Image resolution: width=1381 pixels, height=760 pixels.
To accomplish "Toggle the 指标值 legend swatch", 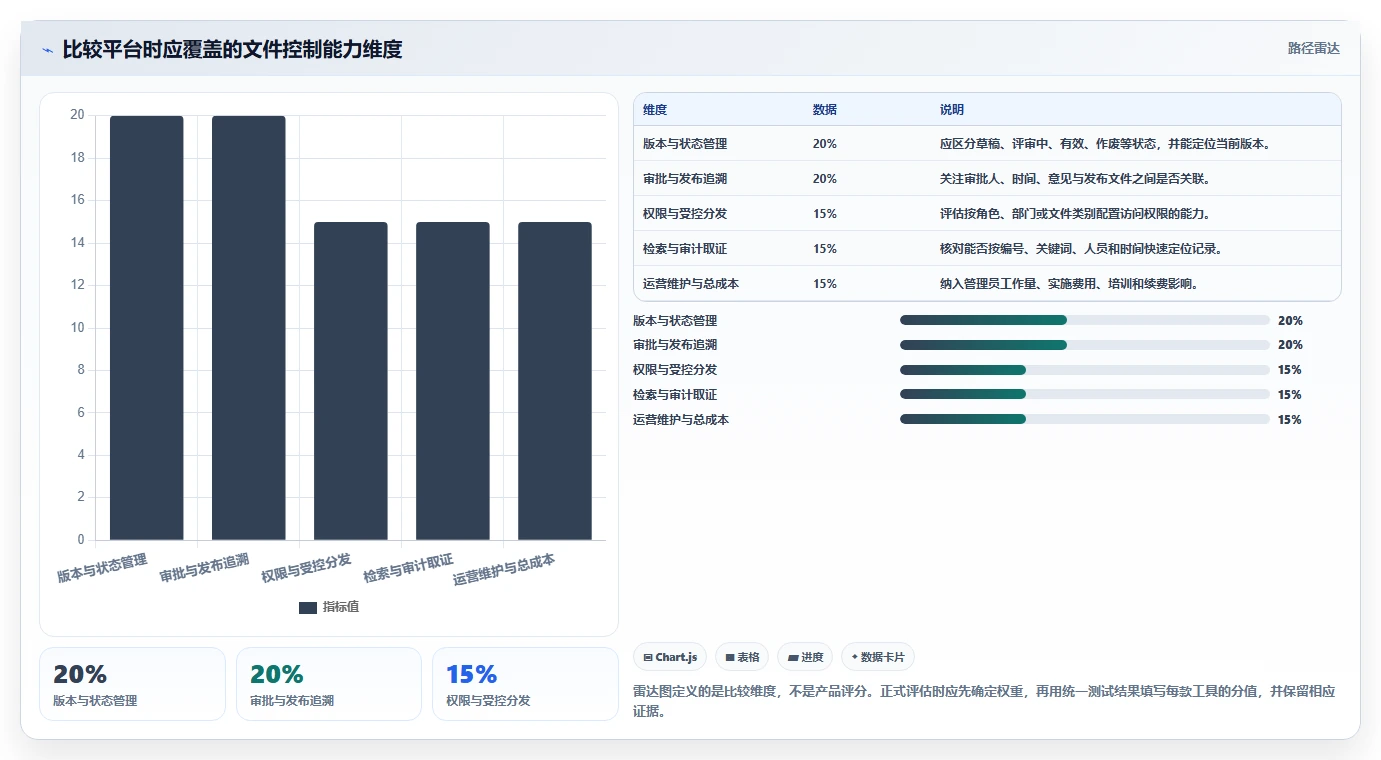I will 308,607.
